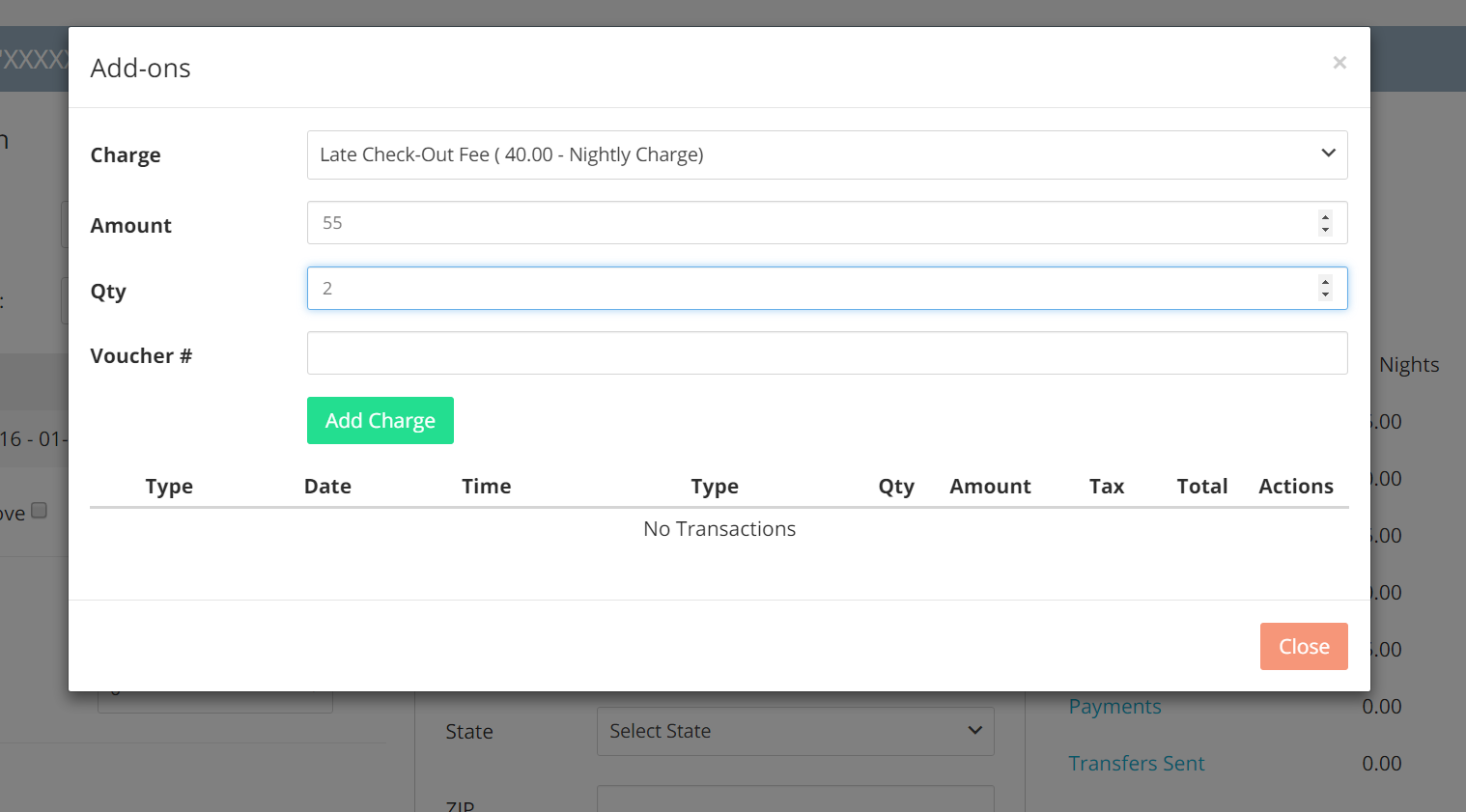The height and width of the screenshot is (812, 1466).
Task: Click the Amount input field
Action: coord(827,223)
